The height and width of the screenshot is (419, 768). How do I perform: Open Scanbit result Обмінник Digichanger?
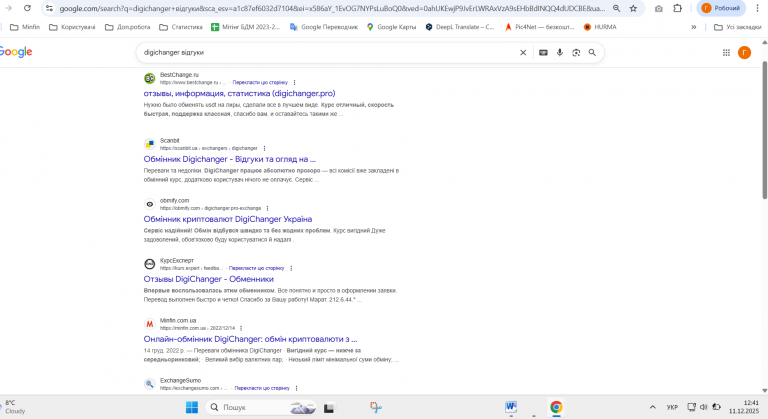click(229, 159)
